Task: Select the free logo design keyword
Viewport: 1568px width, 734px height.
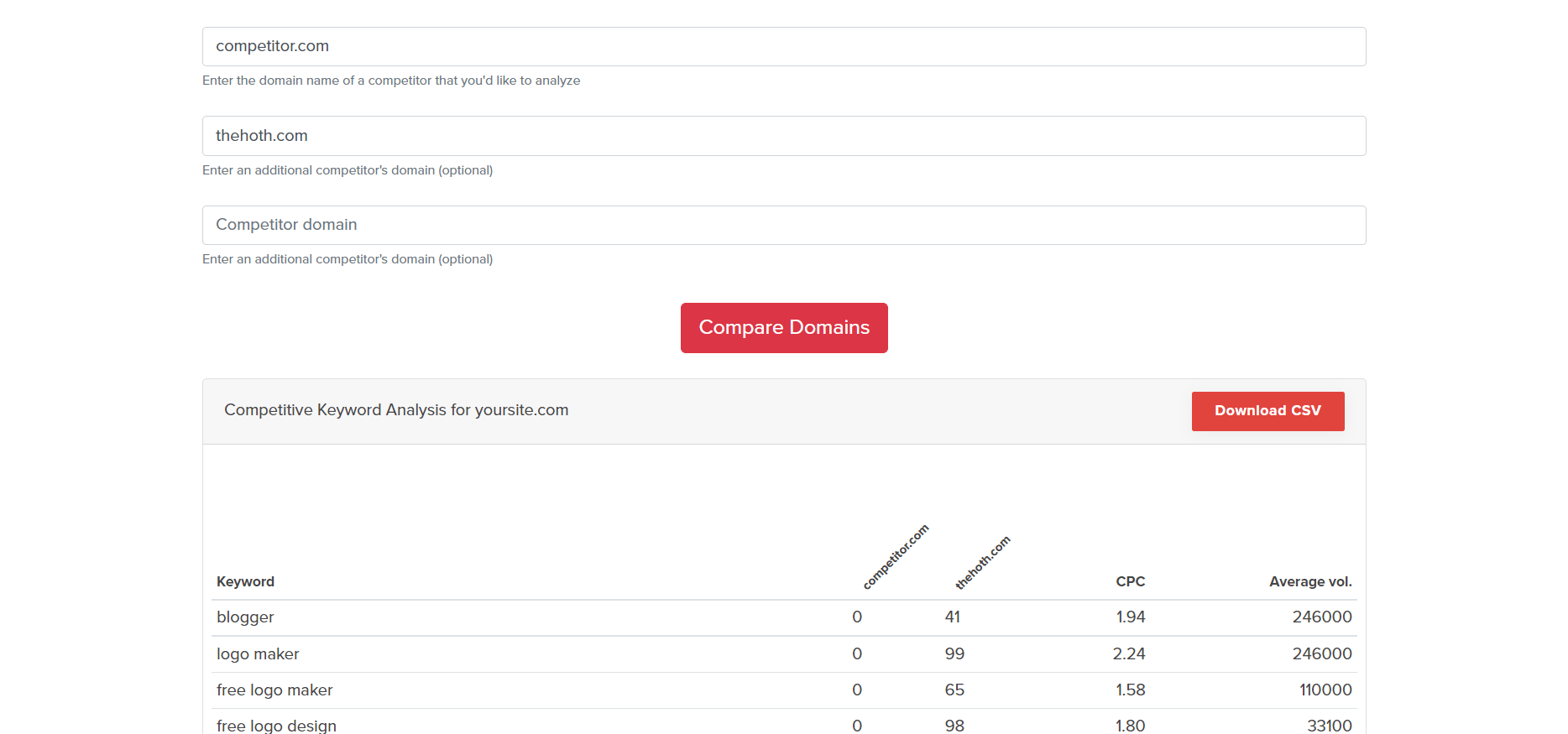Action: pyautogui.click(x=276, y=726)
